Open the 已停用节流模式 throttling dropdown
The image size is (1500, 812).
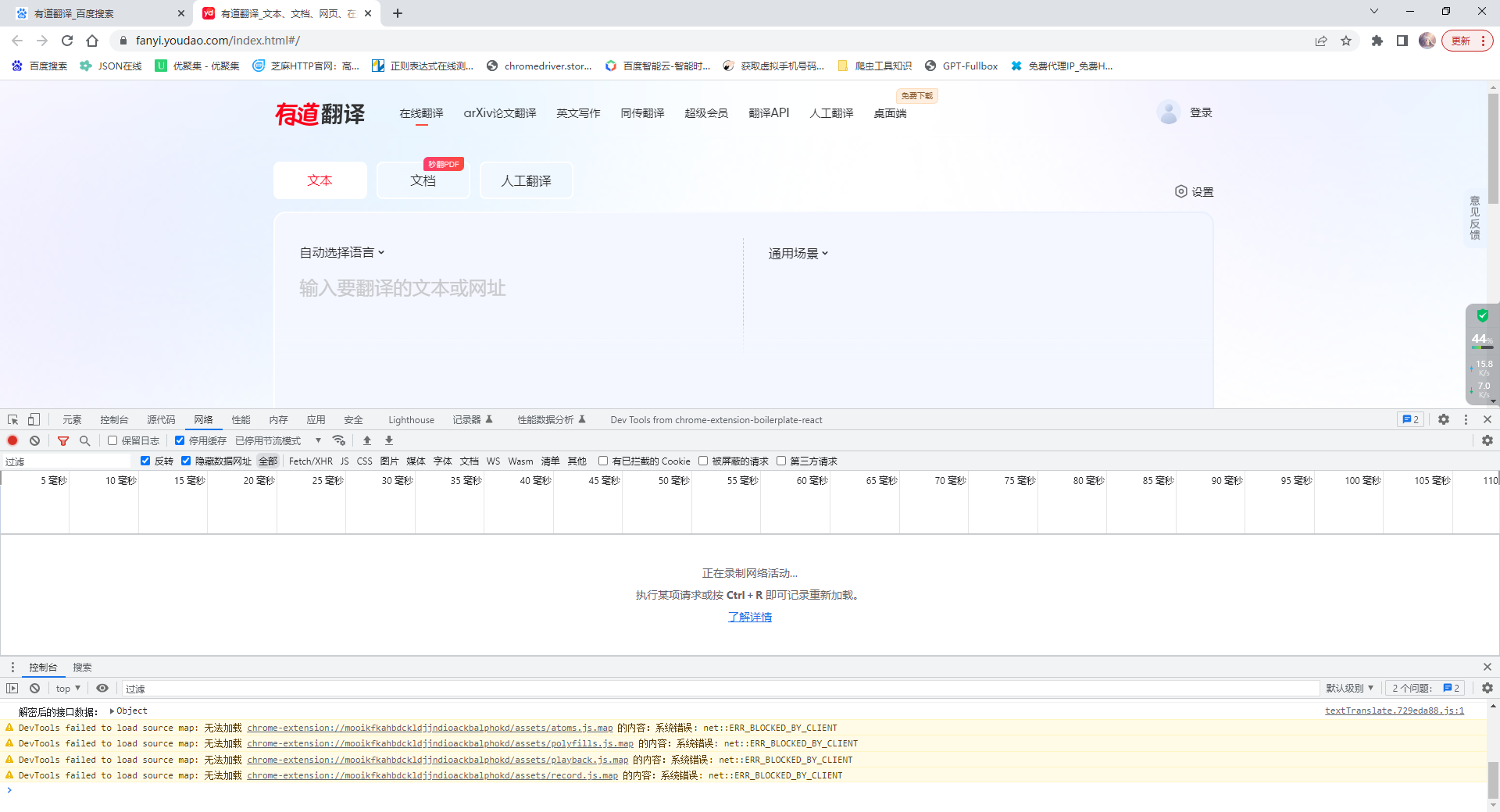click(x=278, y=441)
